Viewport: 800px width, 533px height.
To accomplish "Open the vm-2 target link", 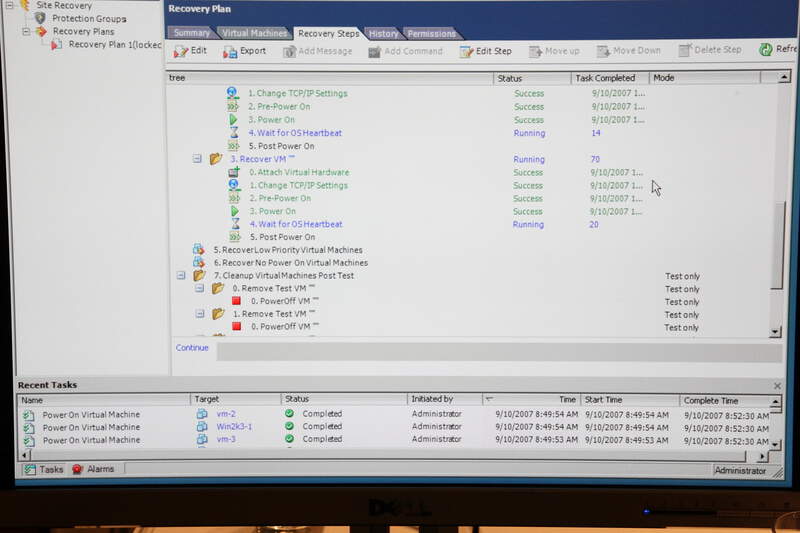I will [x=226, y=414].
